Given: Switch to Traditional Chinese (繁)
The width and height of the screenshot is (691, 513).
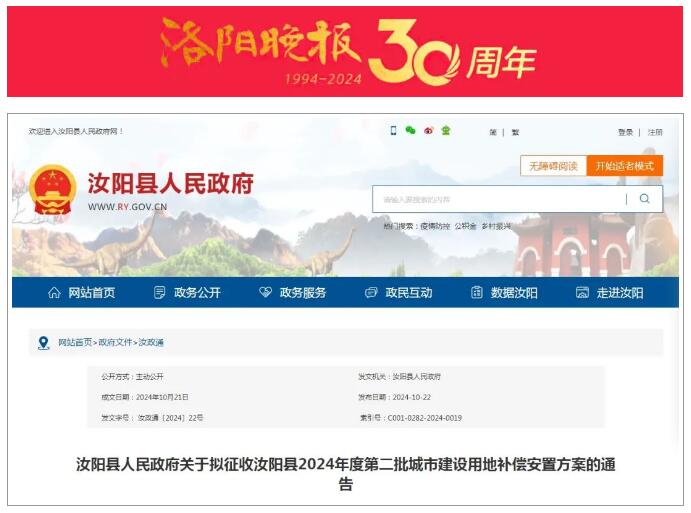Looking at the screenshot, I should [x=515, y=132].
